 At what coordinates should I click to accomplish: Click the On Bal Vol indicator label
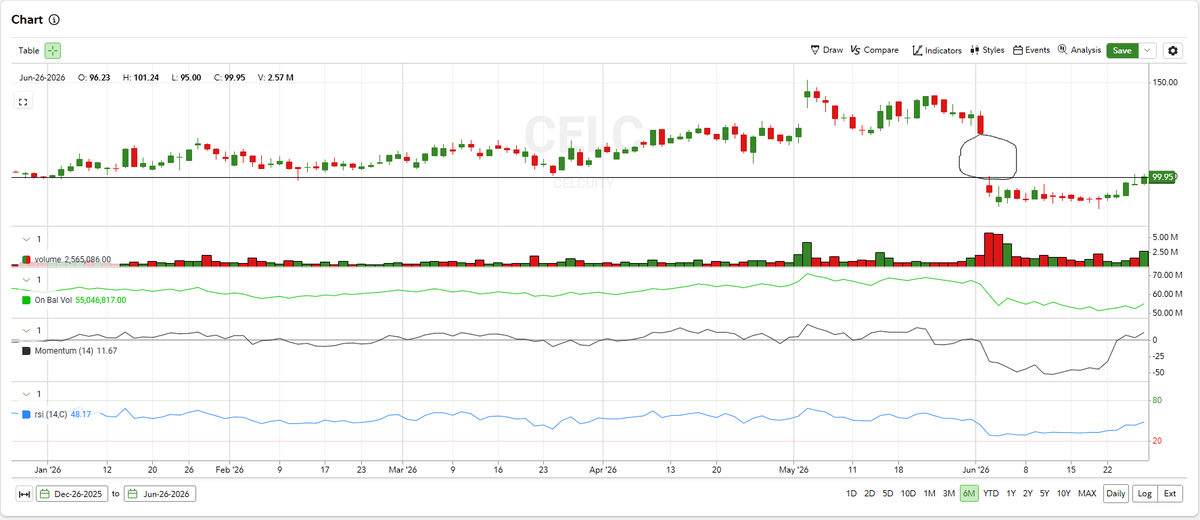coord(54,299)
